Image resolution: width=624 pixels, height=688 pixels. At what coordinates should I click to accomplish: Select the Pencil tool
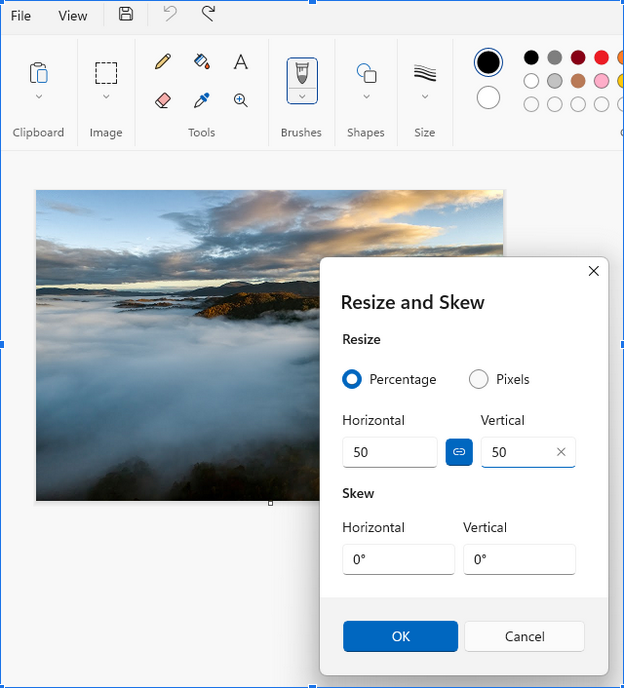[x=163, y=61]
